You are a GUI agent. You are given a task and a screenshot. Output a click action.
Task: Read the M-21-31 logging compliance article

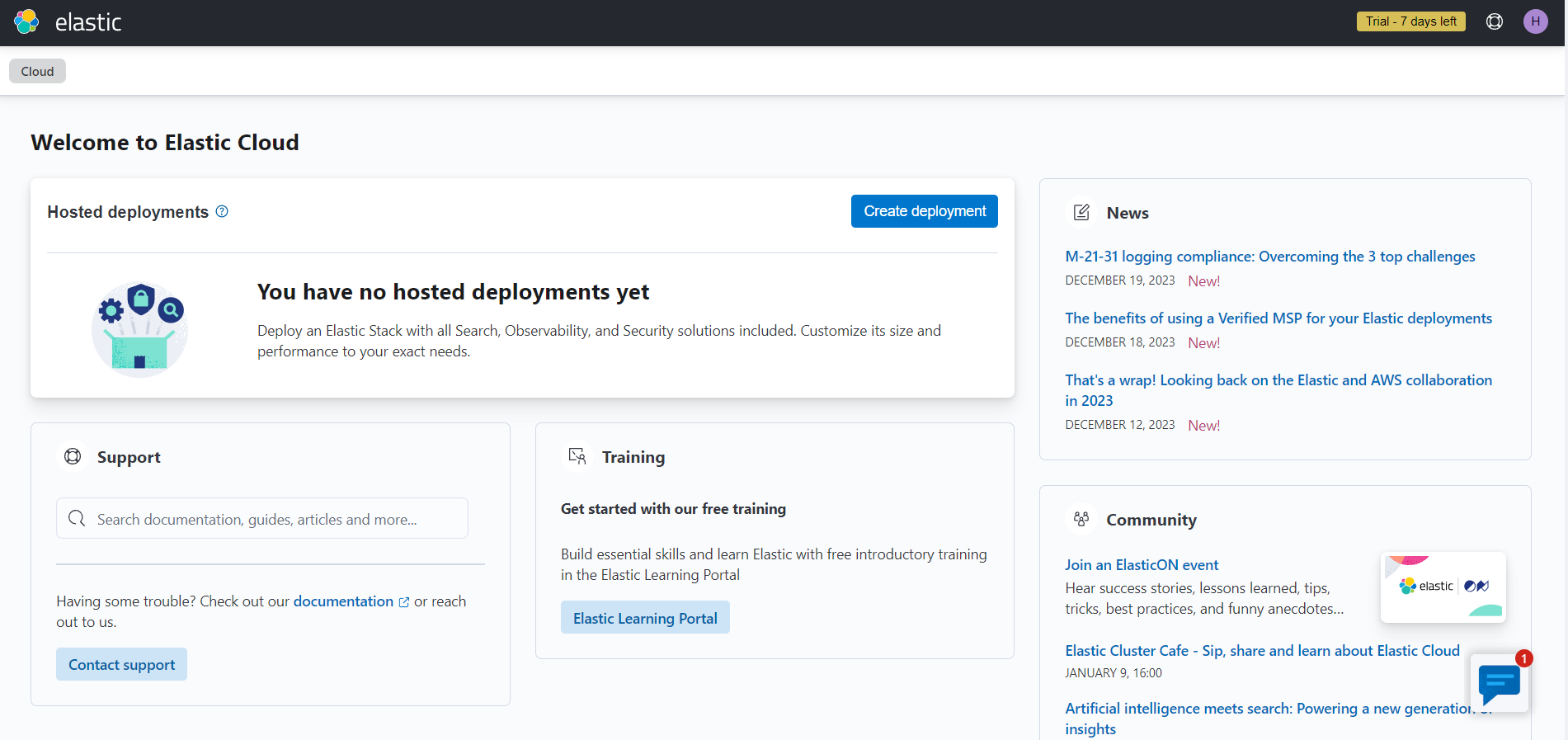[x=1269, y=257]
